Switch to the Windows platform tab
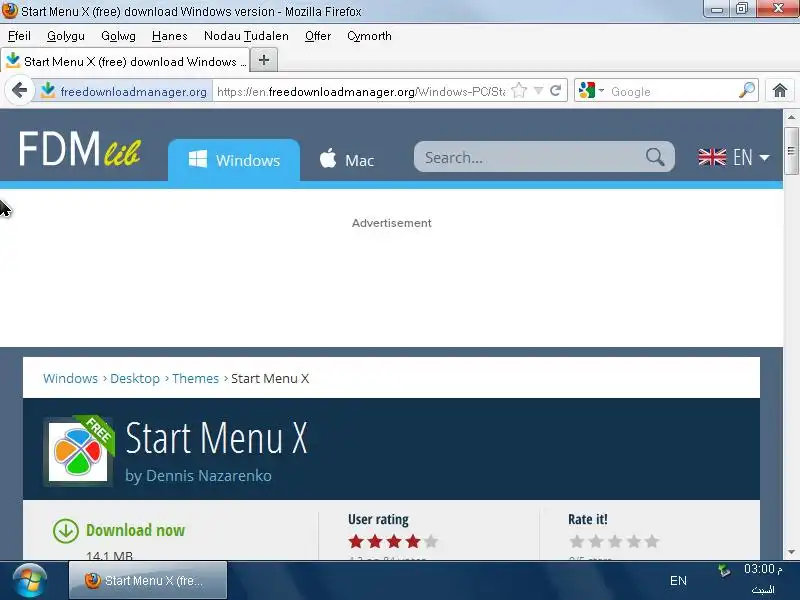The image size is (800, 600). coord(234,160)
